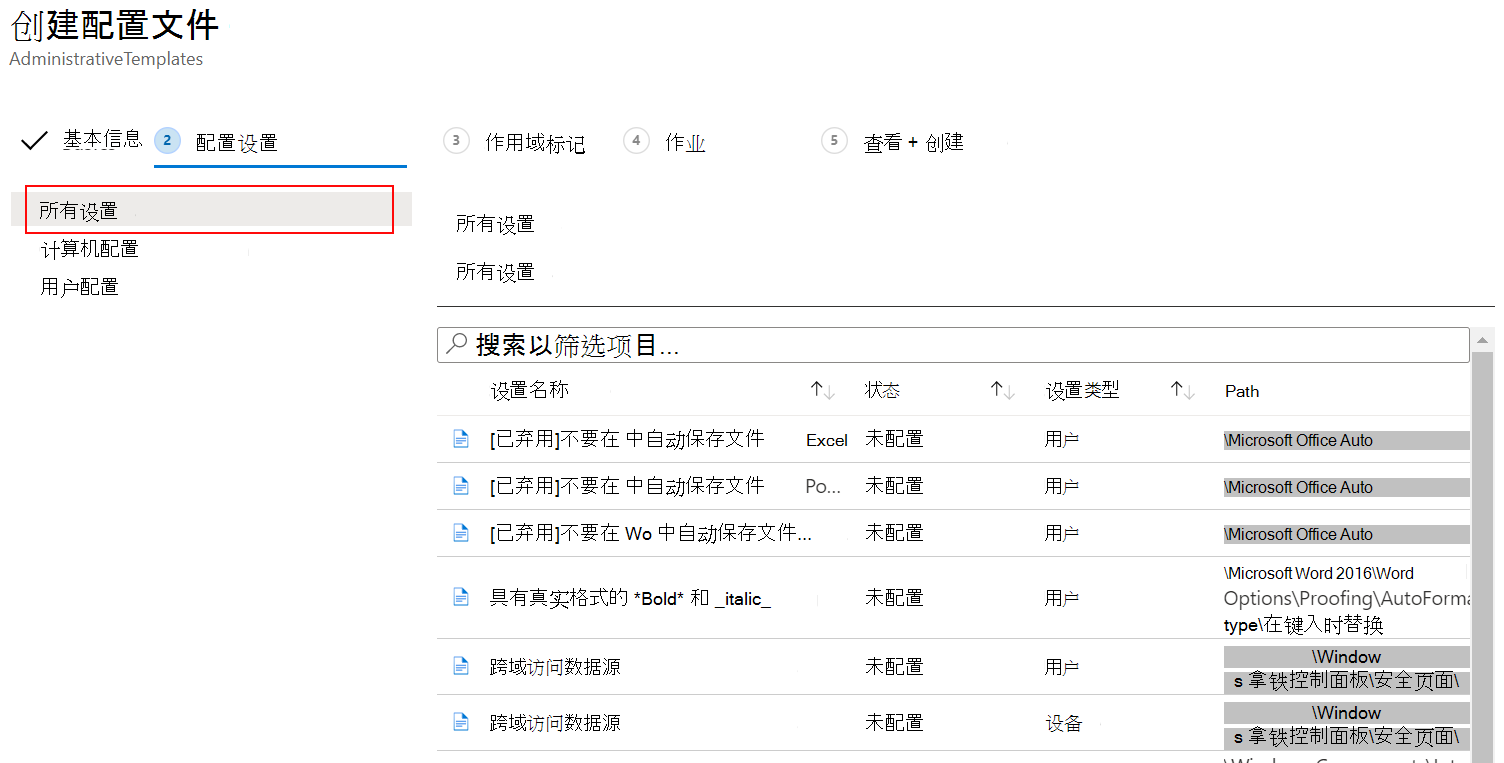This screenshot has width=1504, height=763.
Task: Click 设备 type cell in 跨域访问数据源 row
Action: [x=1064, y=723]
